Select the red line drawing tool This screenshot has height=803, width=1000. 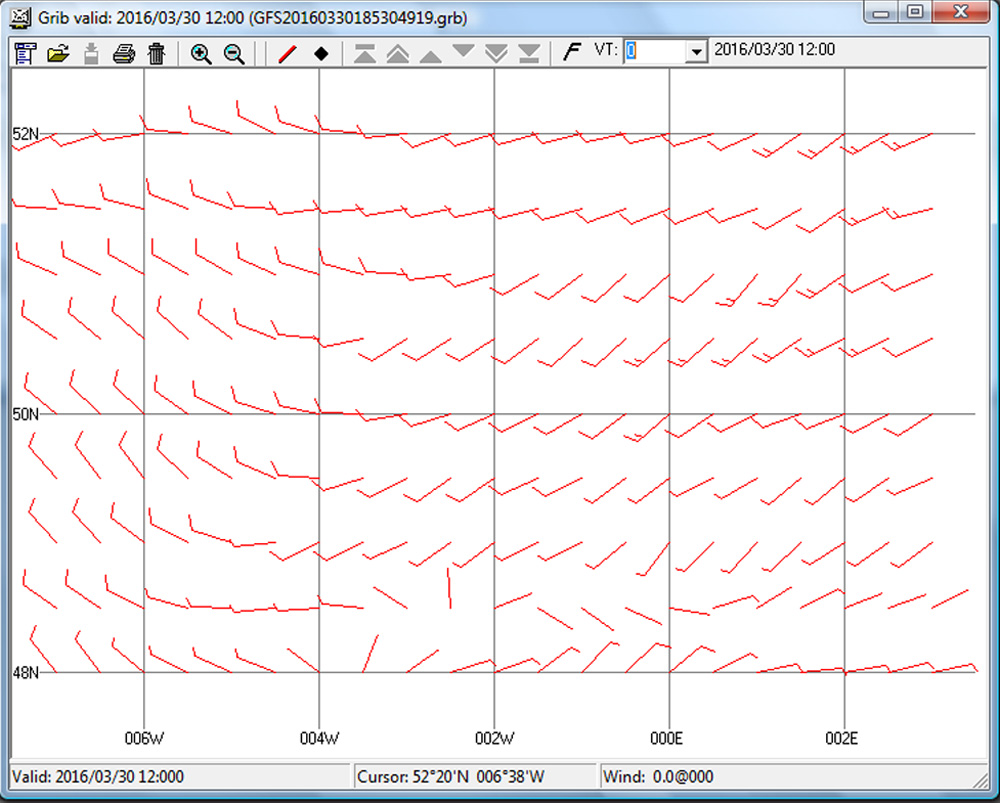coord(287,53)
